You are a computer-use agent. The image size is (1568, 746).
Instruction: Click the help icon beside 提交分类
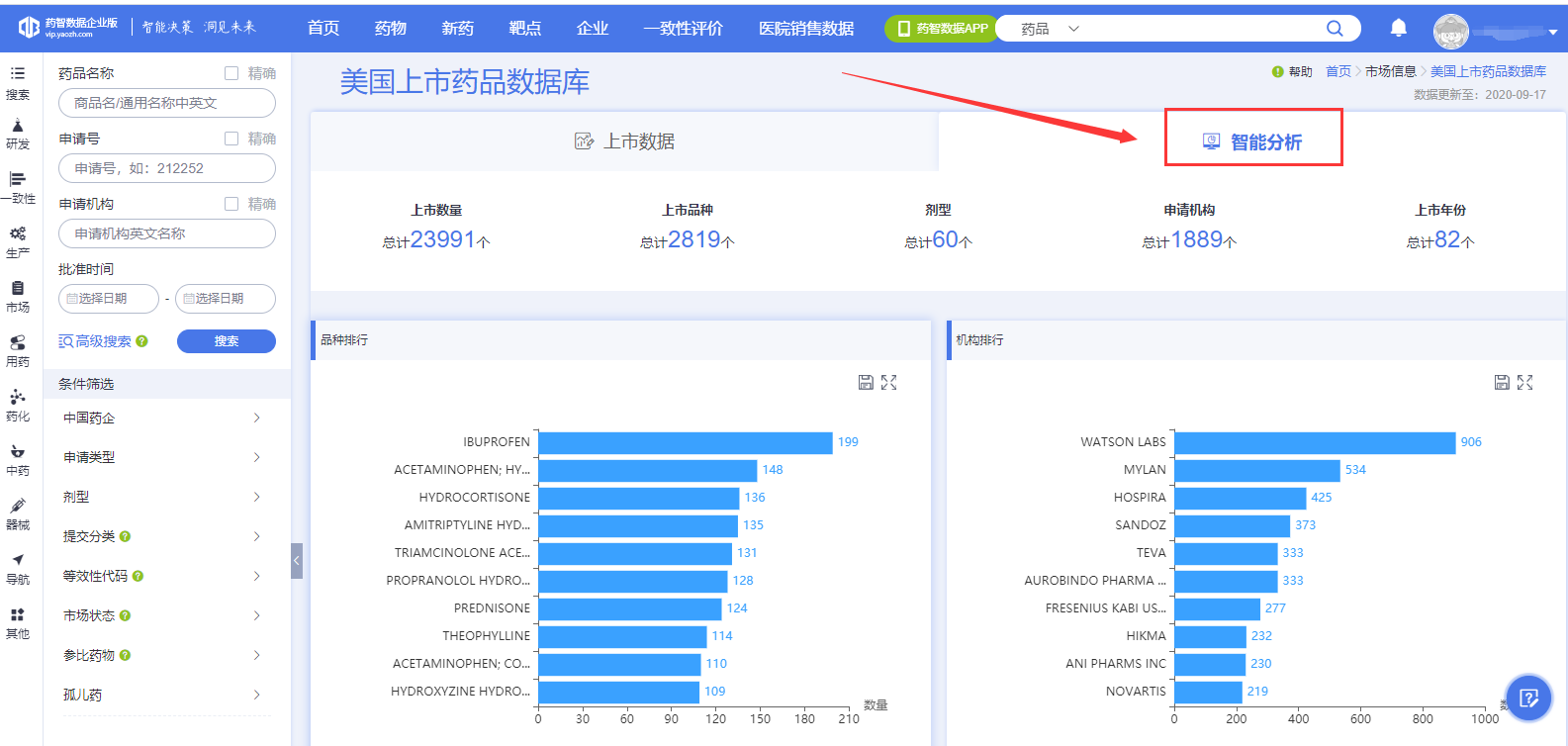click(x=125, y=536)
